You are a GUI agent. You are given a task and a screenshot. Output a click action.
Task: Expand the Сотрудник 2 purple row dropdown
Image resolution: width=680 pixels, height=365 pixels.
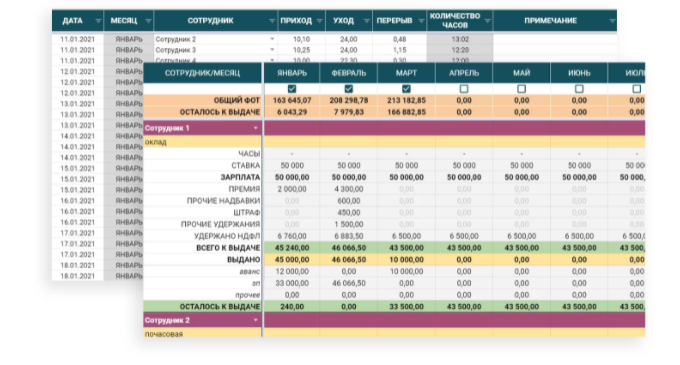(255, 320)
